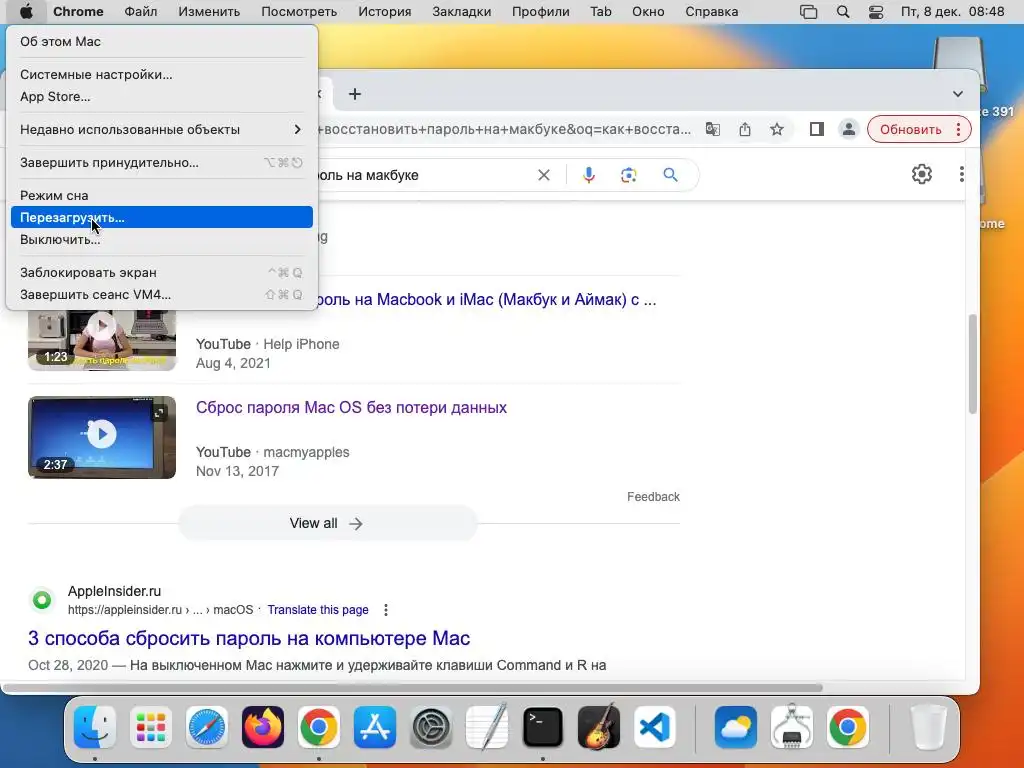Click Перезагрузить… menu item
The width and height of the screenshot is (1024, 768).
(162, 217)
